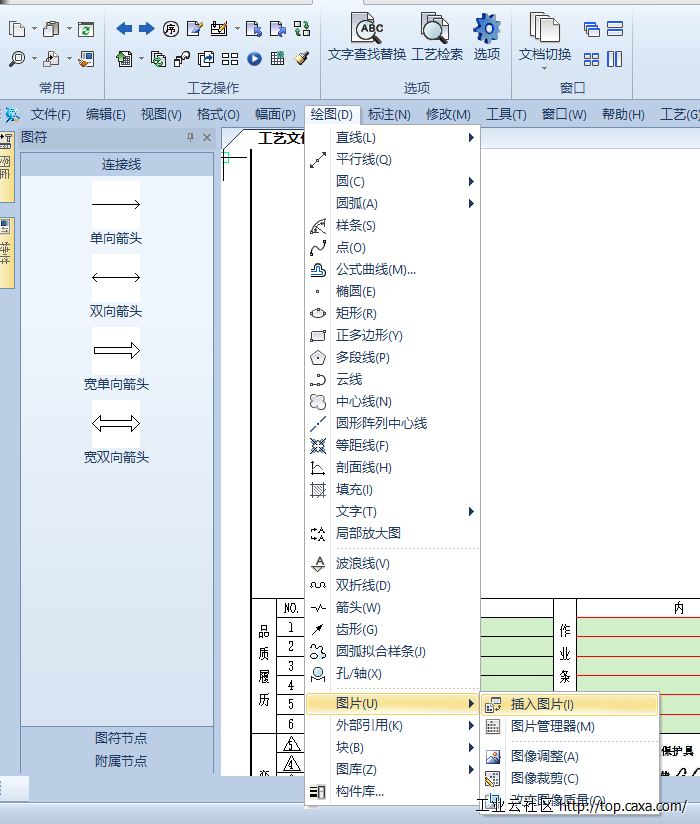This screenshot has width=700, height=824.
Task: Open dropdown arrow next to new document icon
Action: pyautogui.click(x=35, y=29)
